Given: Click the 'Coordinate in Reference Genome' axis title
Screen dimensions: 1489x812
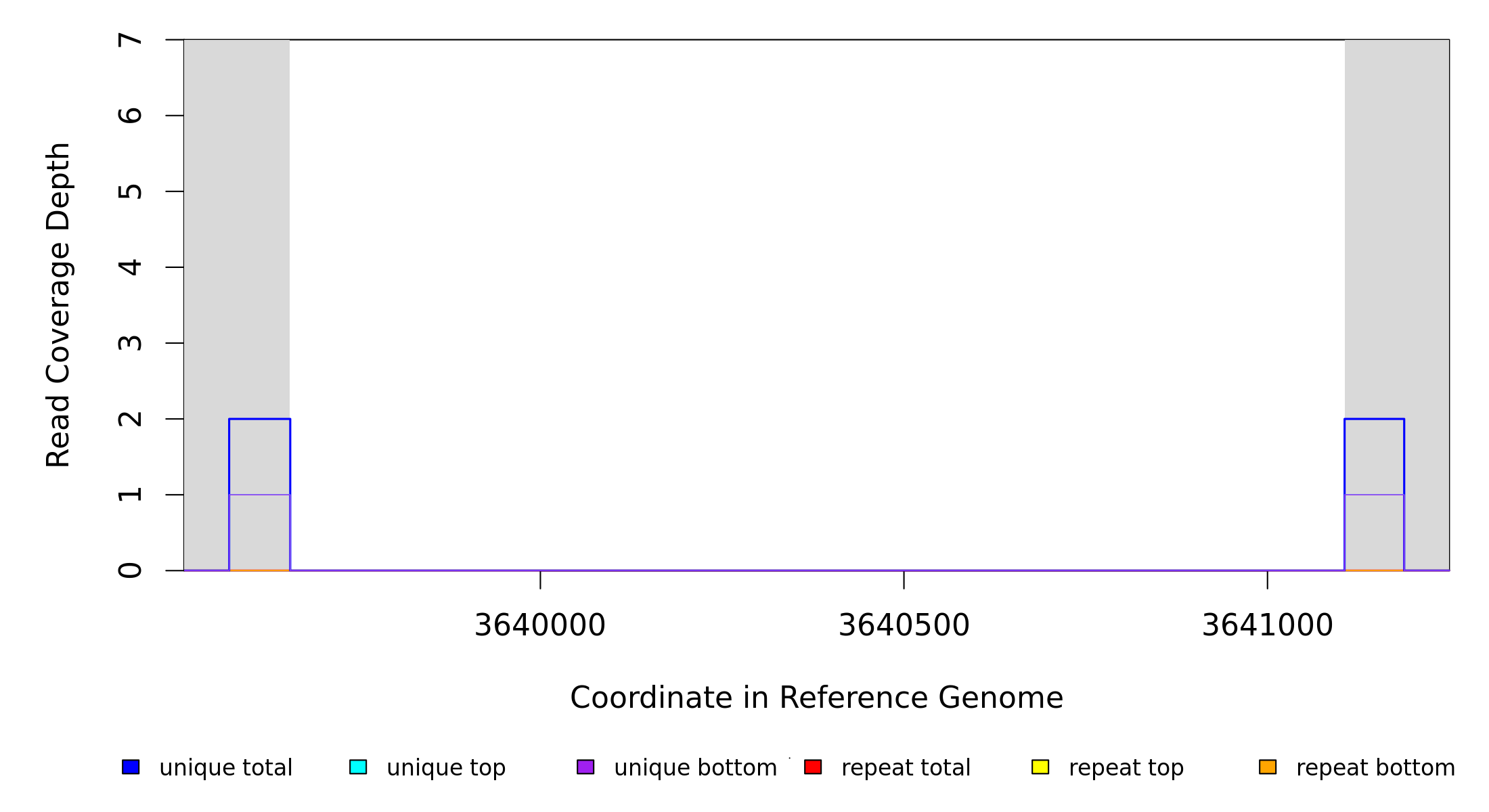Looking at the screenshot, I should point(816,698).
